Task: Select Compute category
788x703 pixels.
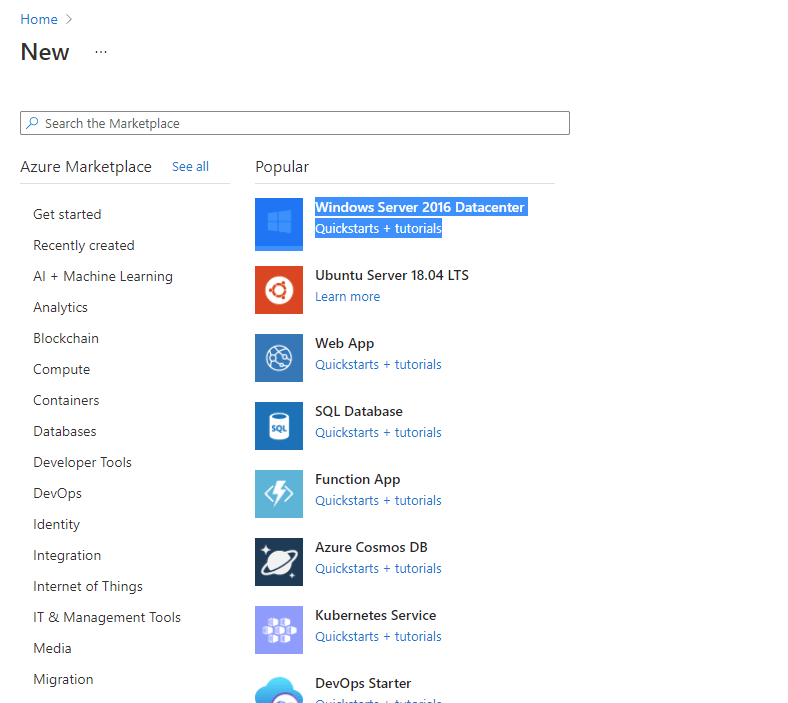Action: tap(62, 369)
